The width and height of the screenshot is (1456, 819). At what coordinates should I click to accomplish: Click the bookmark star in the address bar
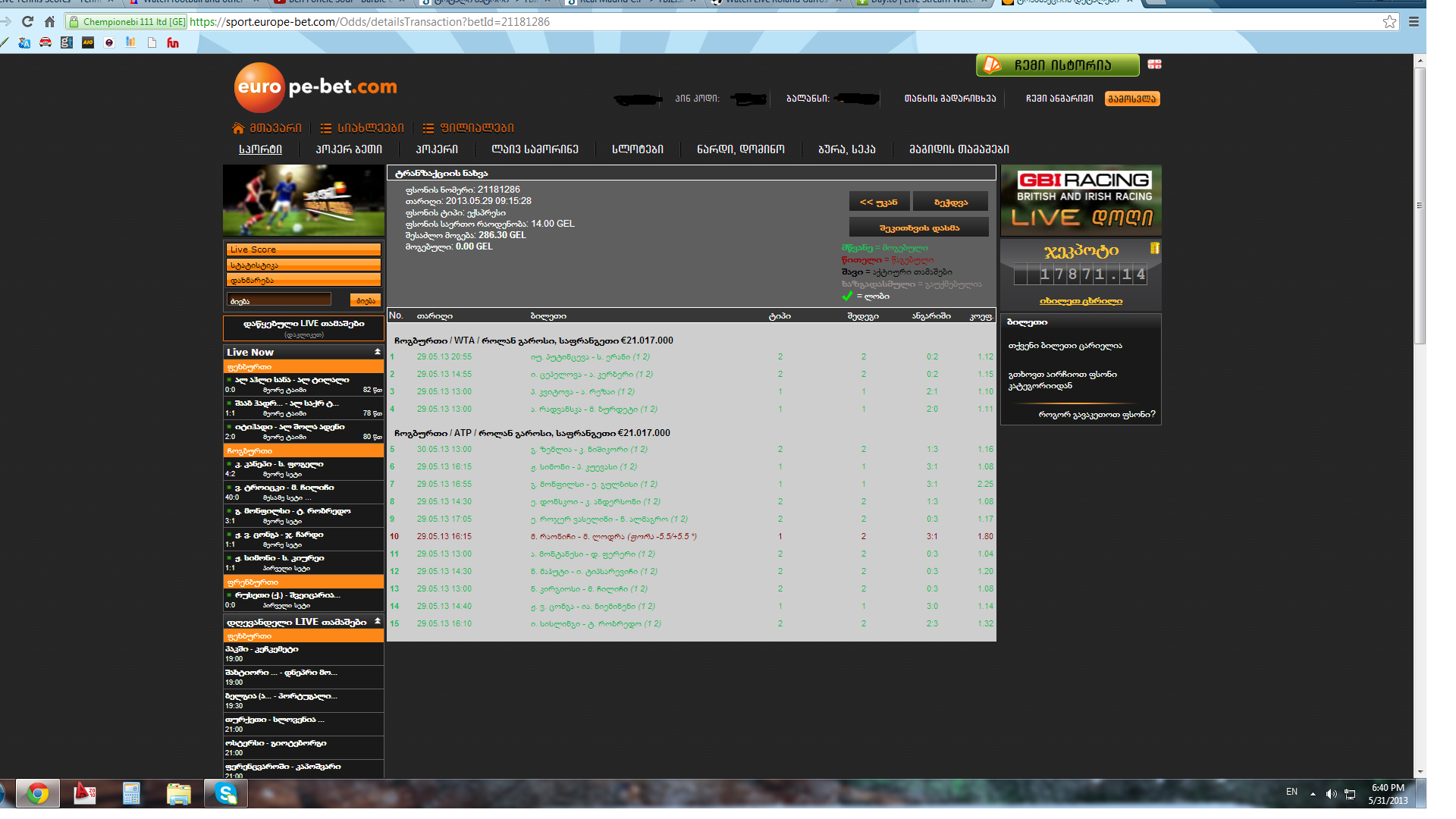point(1389,22)
